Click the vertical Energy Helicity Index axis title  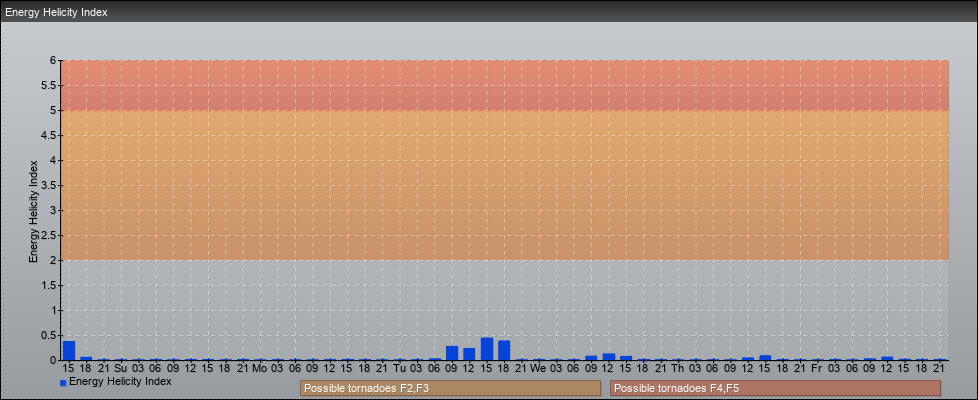coord(34,211)
